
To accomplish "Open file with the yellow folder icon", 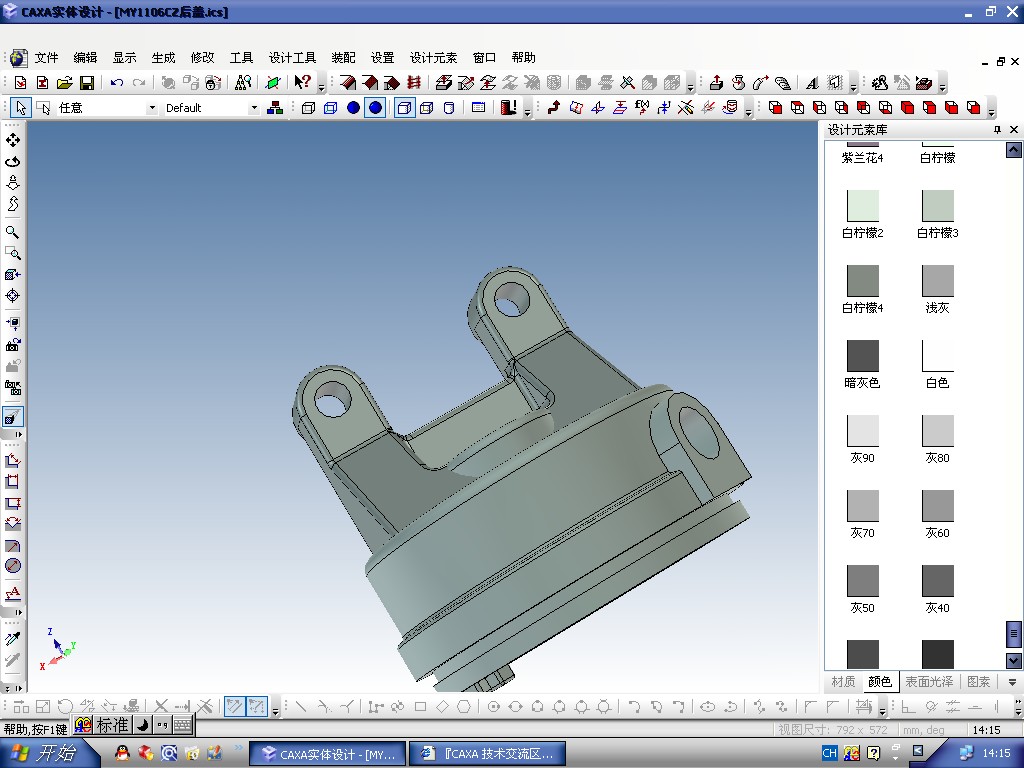I will pyautogui.click(x=64, y=83).
